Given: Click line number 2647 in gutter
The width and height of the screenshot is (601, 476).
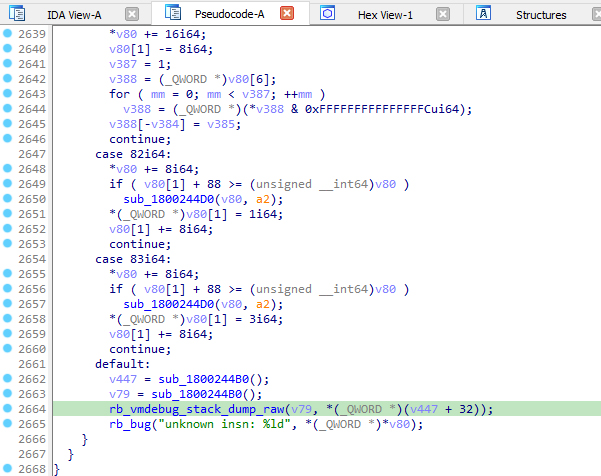Looking at the screenshot, I should 32,154.
